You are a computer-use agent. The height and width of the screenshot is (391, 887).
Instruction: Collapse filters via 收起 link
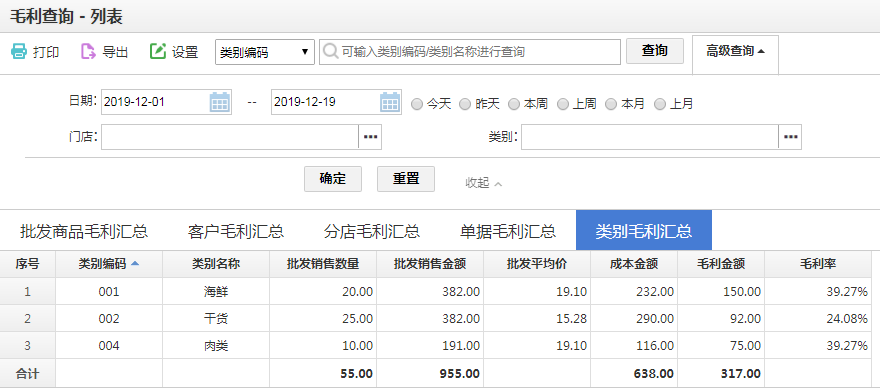tap(483, 183)
